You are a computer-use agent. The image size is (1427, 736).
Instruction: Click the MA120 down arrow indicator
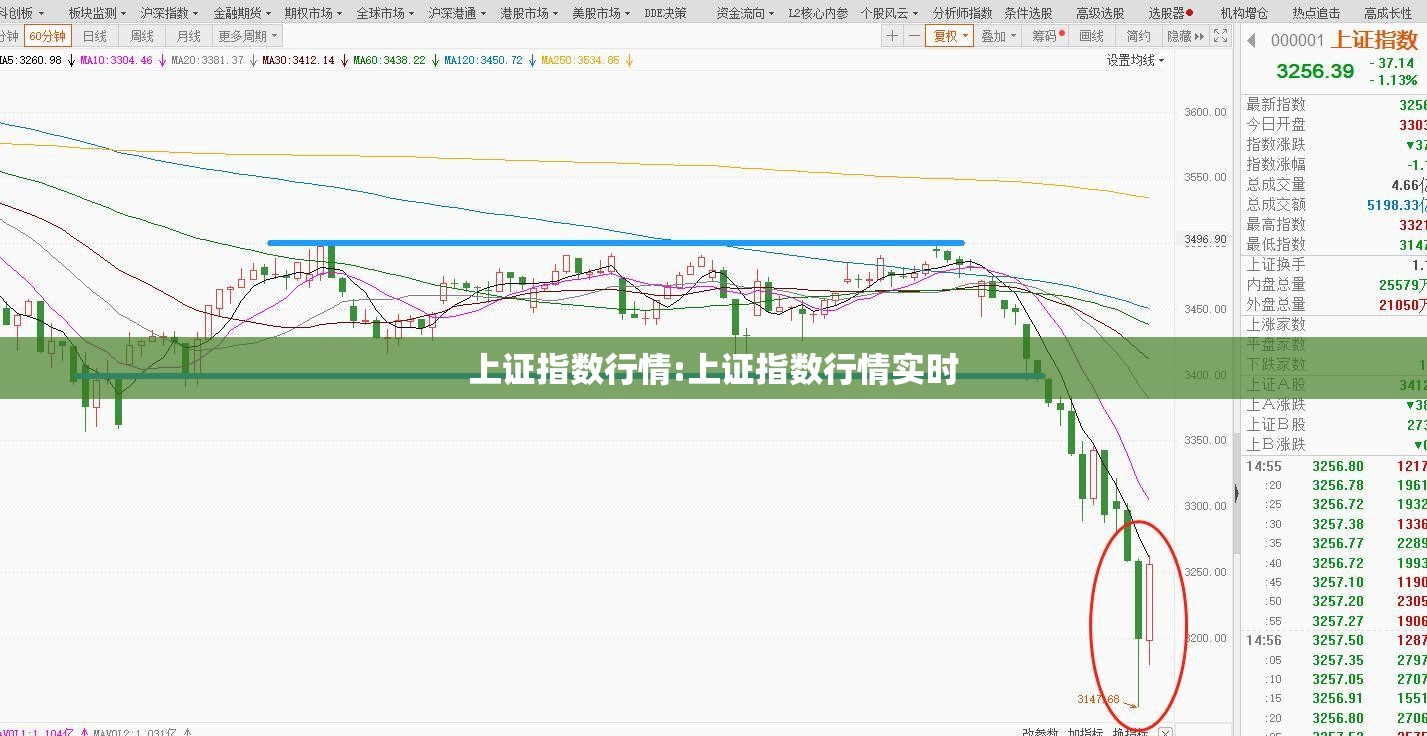click(531, 61)
